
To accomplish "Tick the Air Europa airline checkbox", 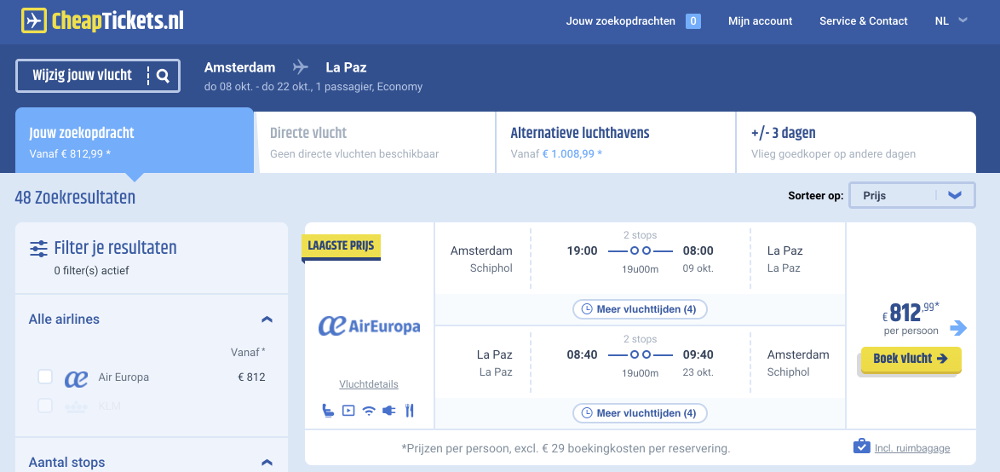I will pos(45,377).
